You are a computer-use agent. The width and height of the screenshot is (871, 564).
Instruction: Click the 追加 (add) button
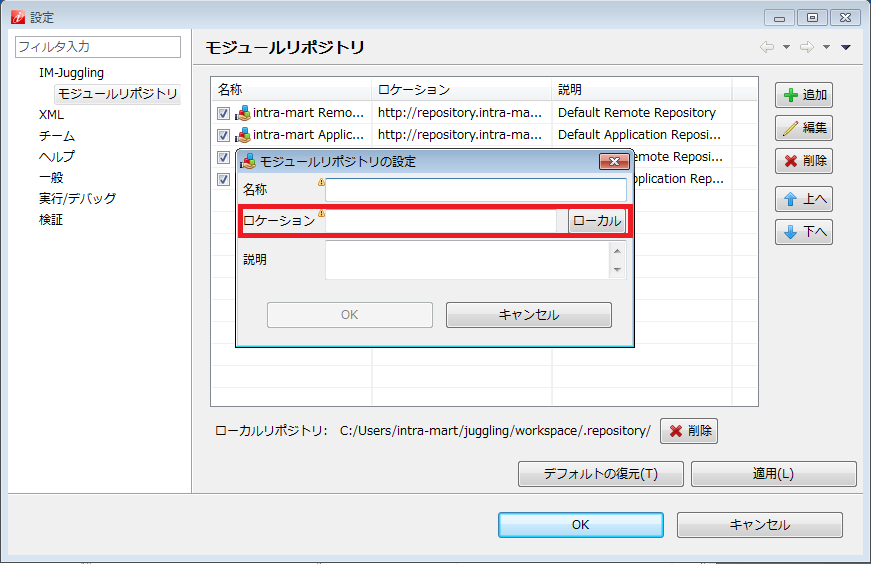pyautogui.click(x=804, y=95)
